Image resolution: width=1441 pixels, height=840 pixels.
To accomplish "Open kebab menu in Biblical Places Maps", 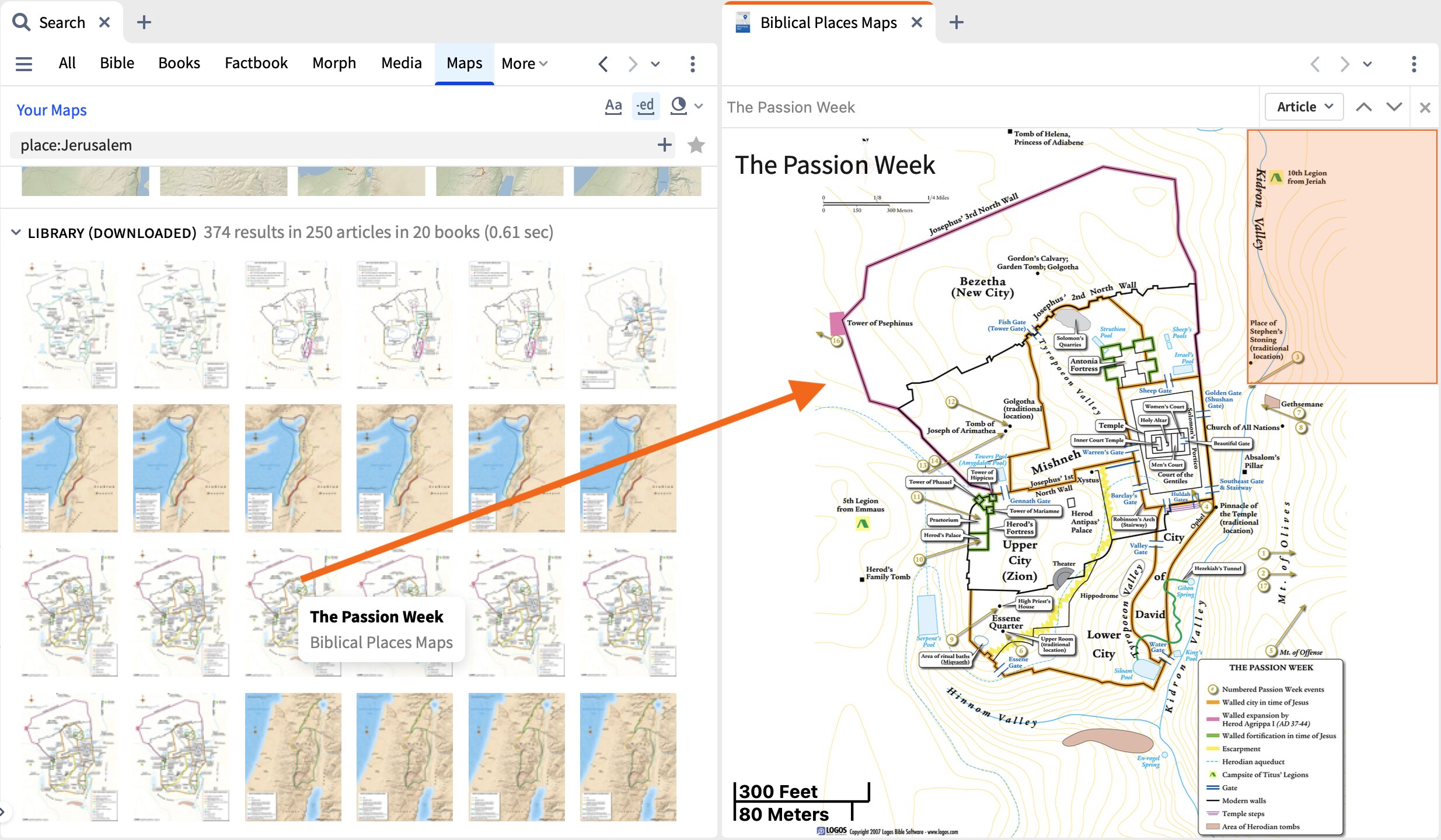I will [x=1414, y=64].
